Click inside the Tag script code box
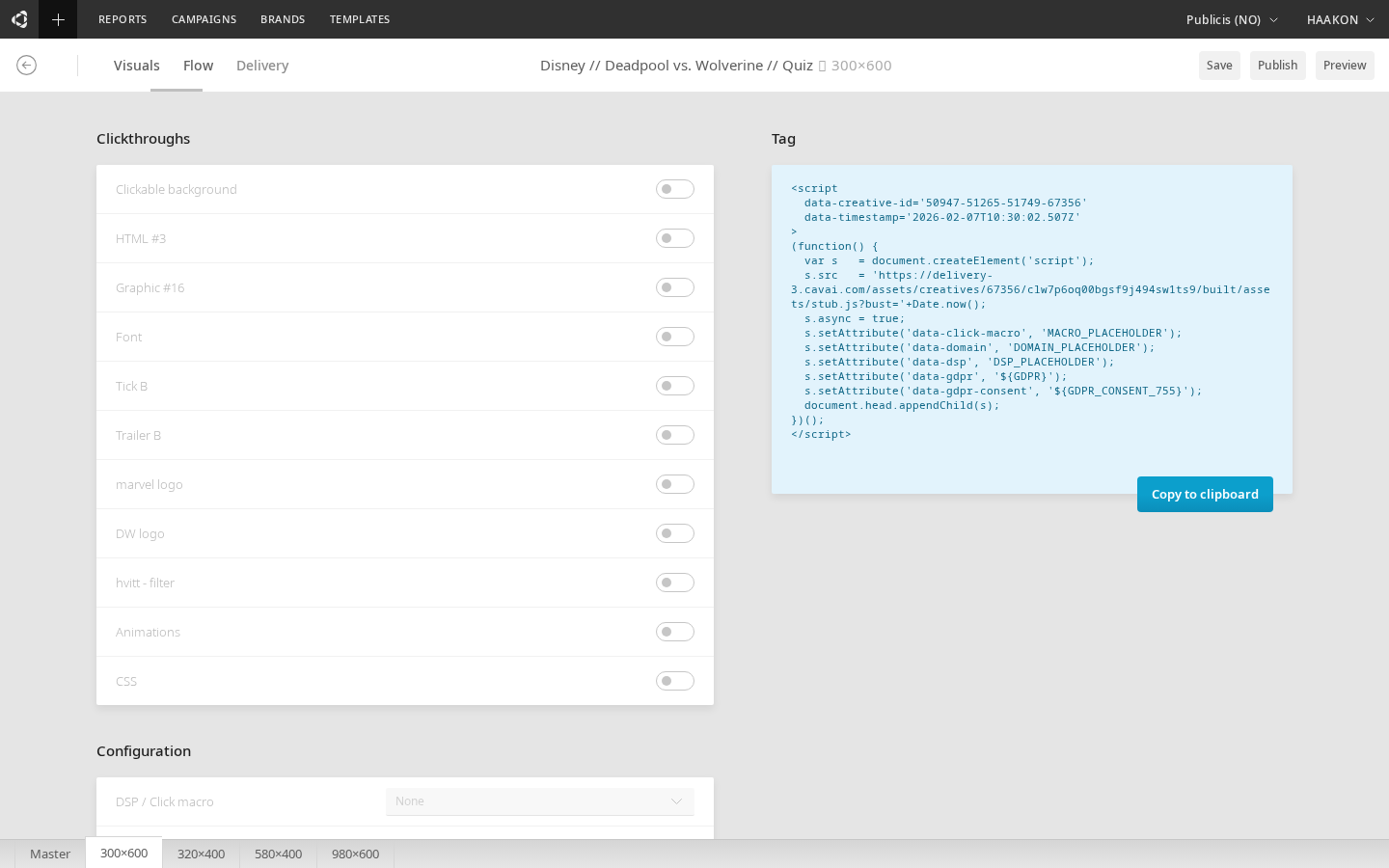Screen dimensions: 1389x868 (x=1031, y=318)
